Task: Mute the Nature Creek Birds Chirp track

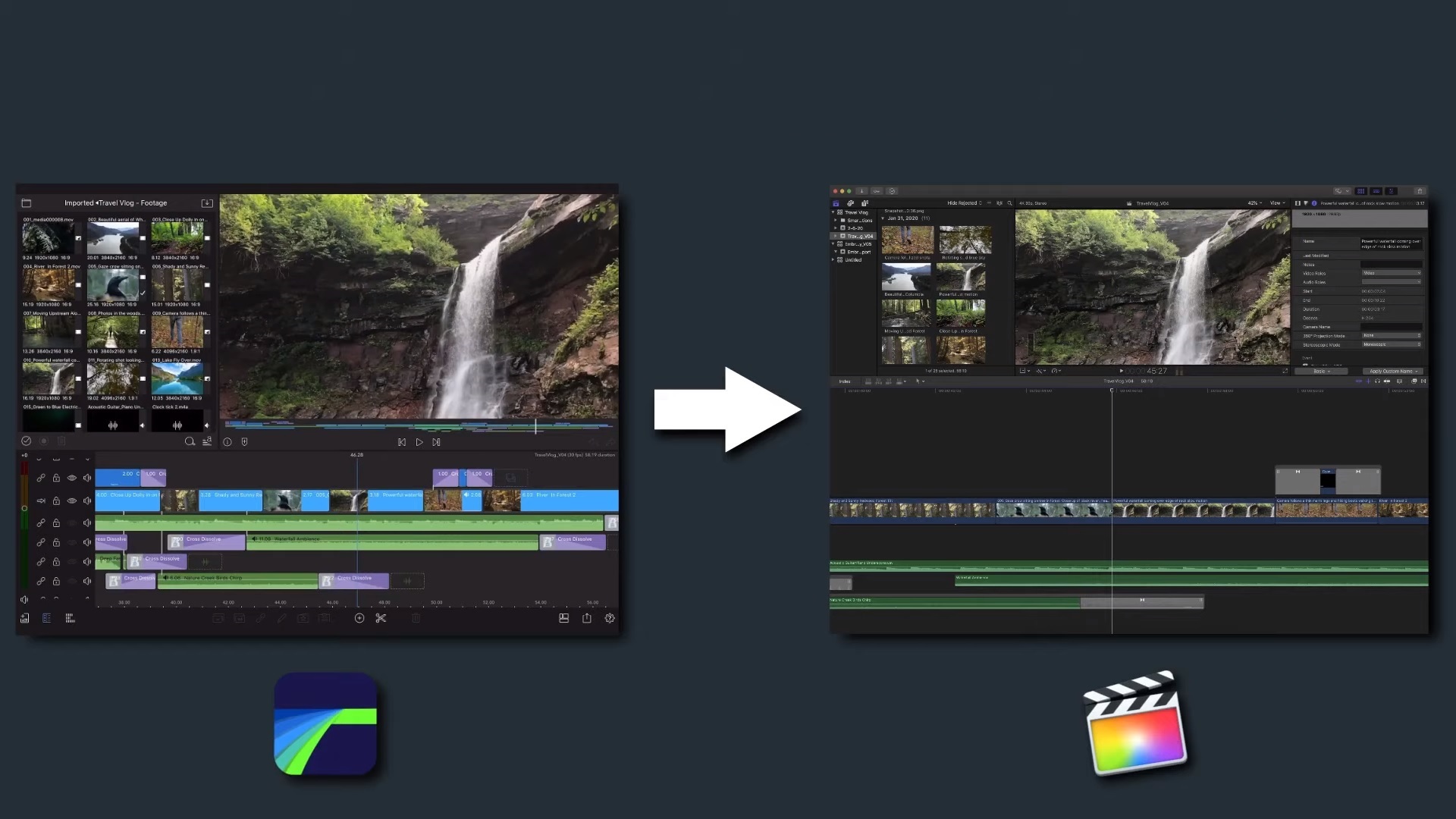Action: point(87,582)
